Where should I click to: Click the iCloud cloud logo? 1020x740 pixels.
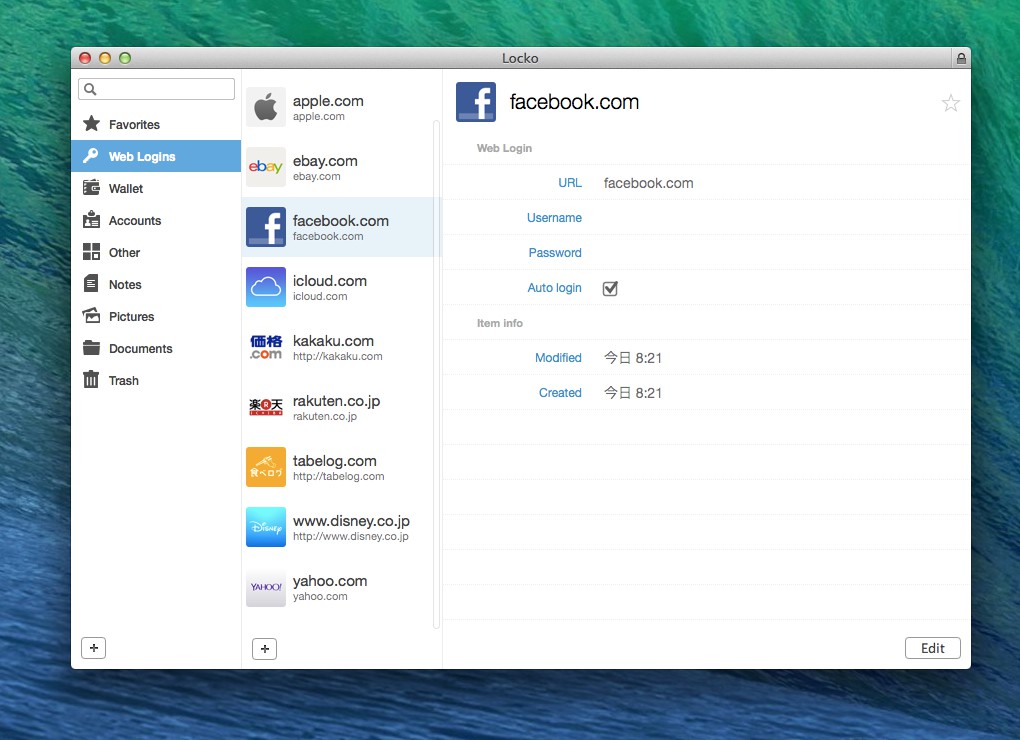(x=265, y=287)
